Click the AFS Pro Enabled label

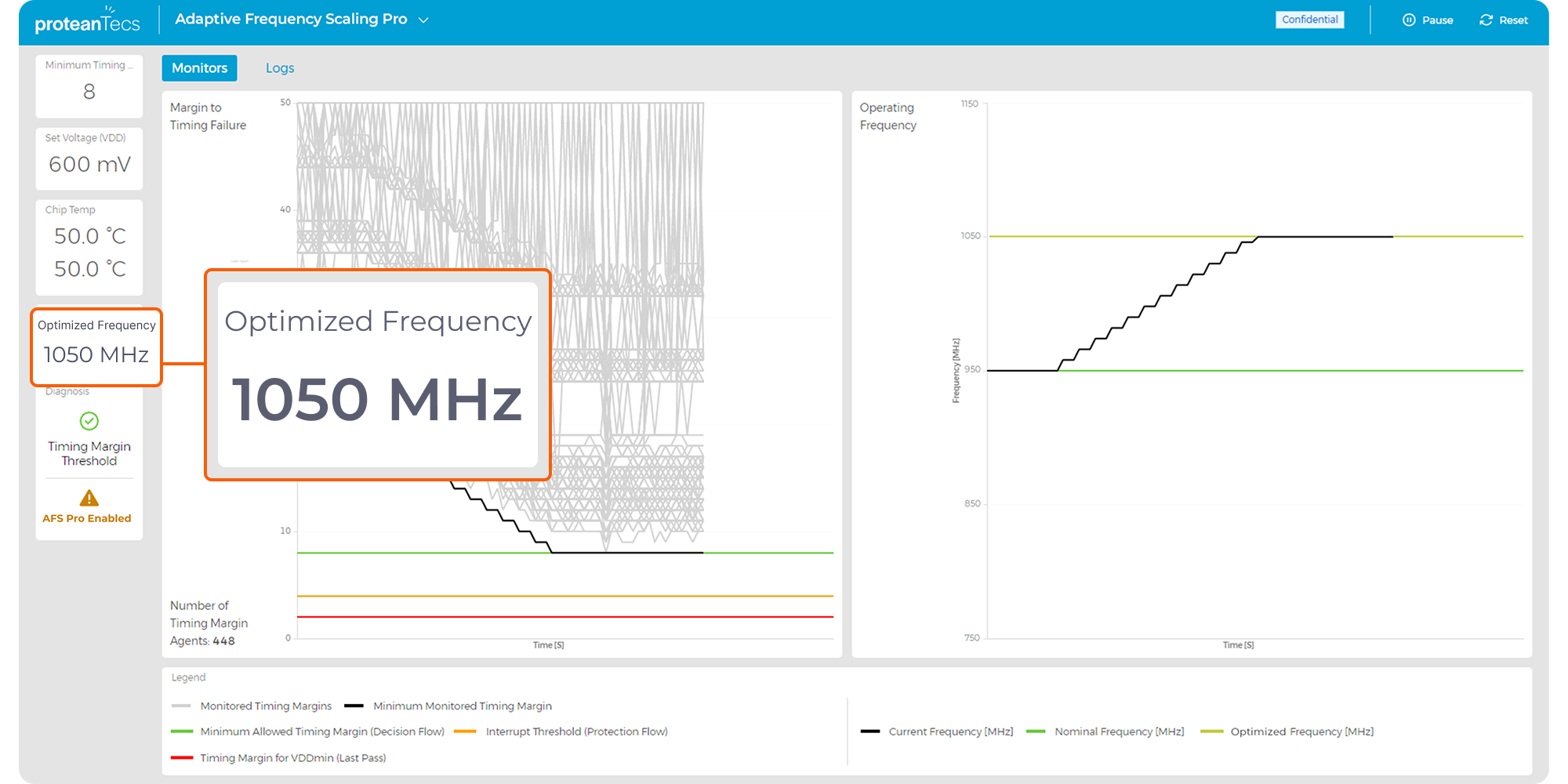87,518
